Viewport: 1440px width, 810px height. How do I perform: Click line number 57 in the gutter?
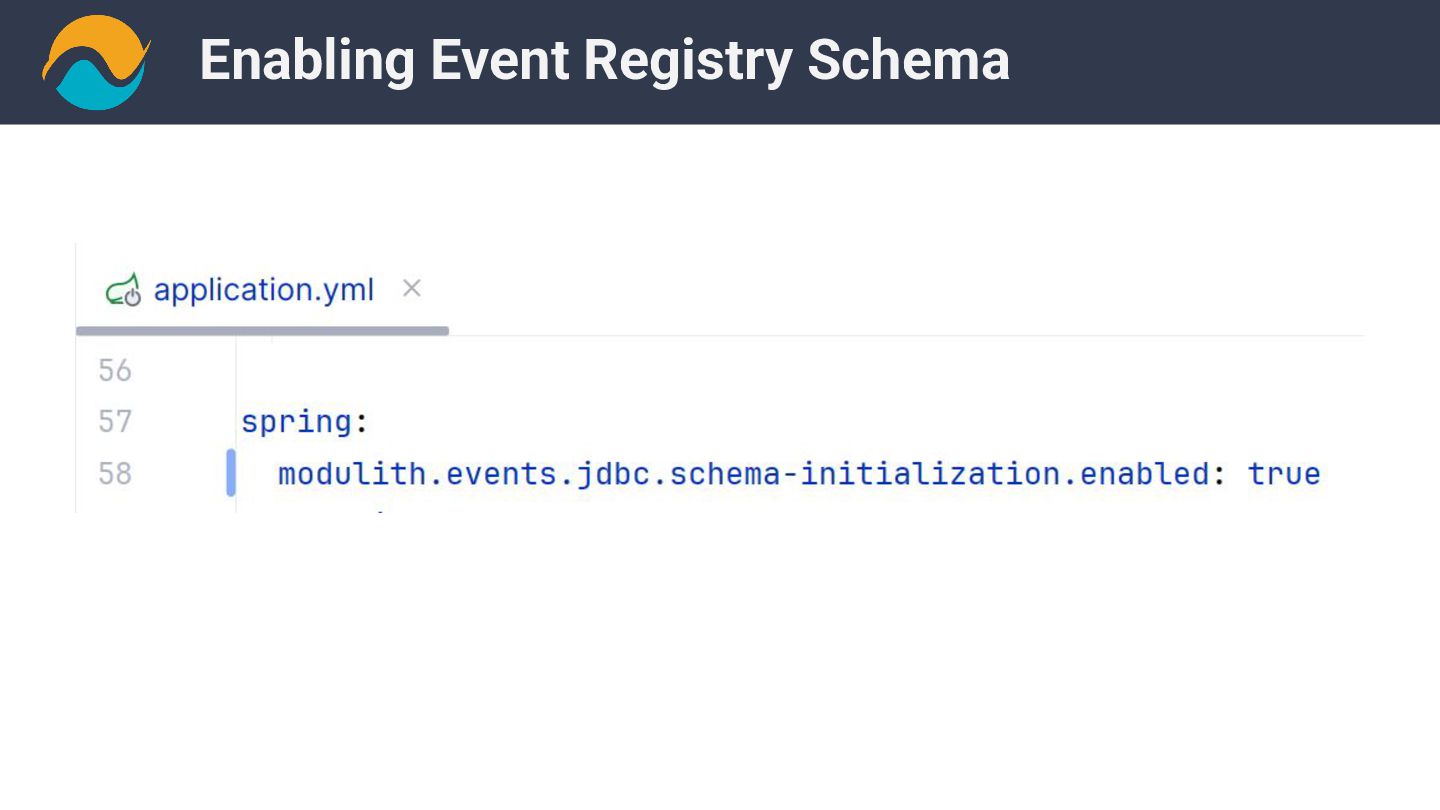coord(115,421)
